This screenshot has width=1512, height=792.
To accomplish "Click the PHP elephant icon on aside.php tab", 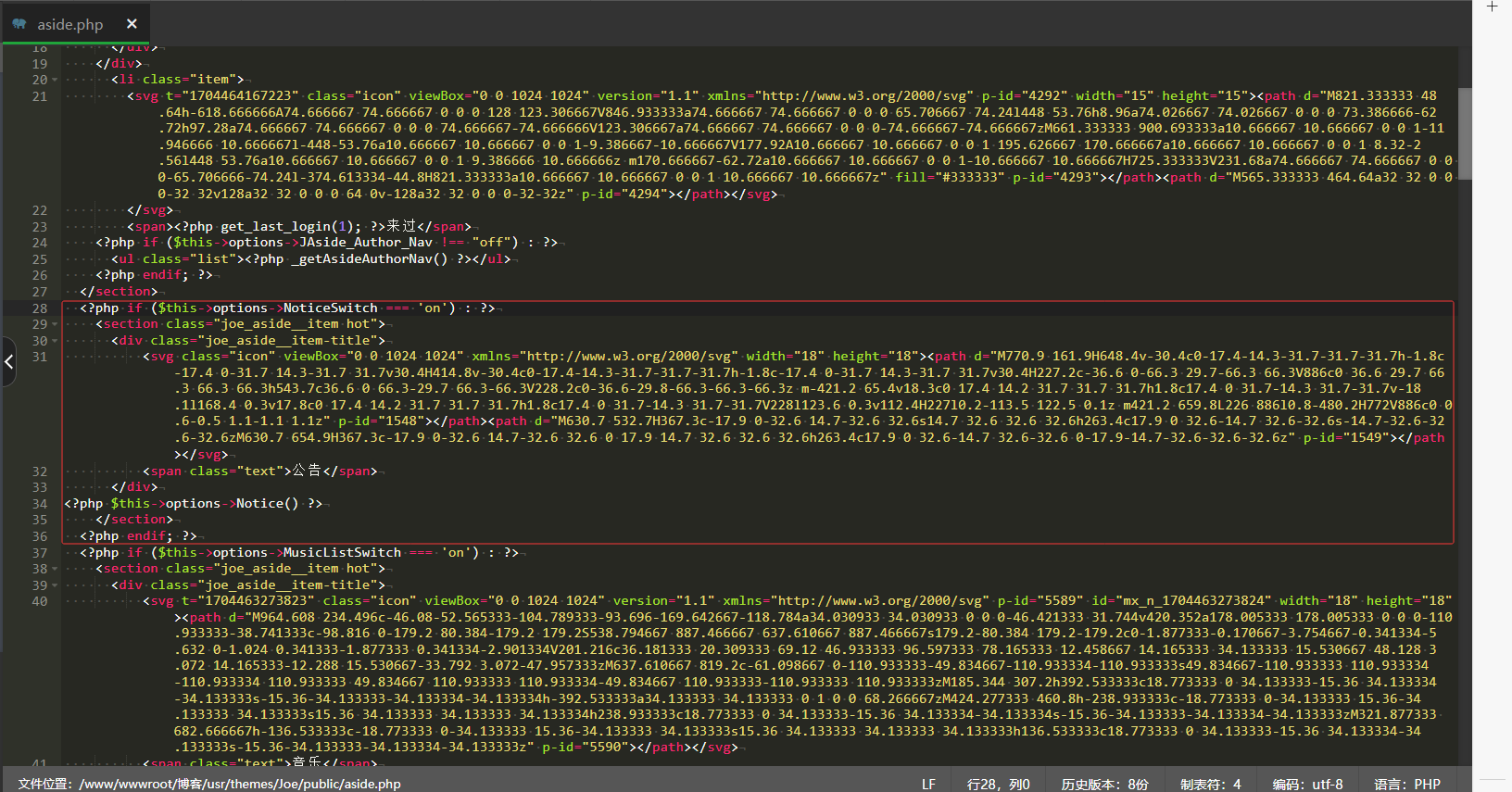I will click(x=19, y=24).
